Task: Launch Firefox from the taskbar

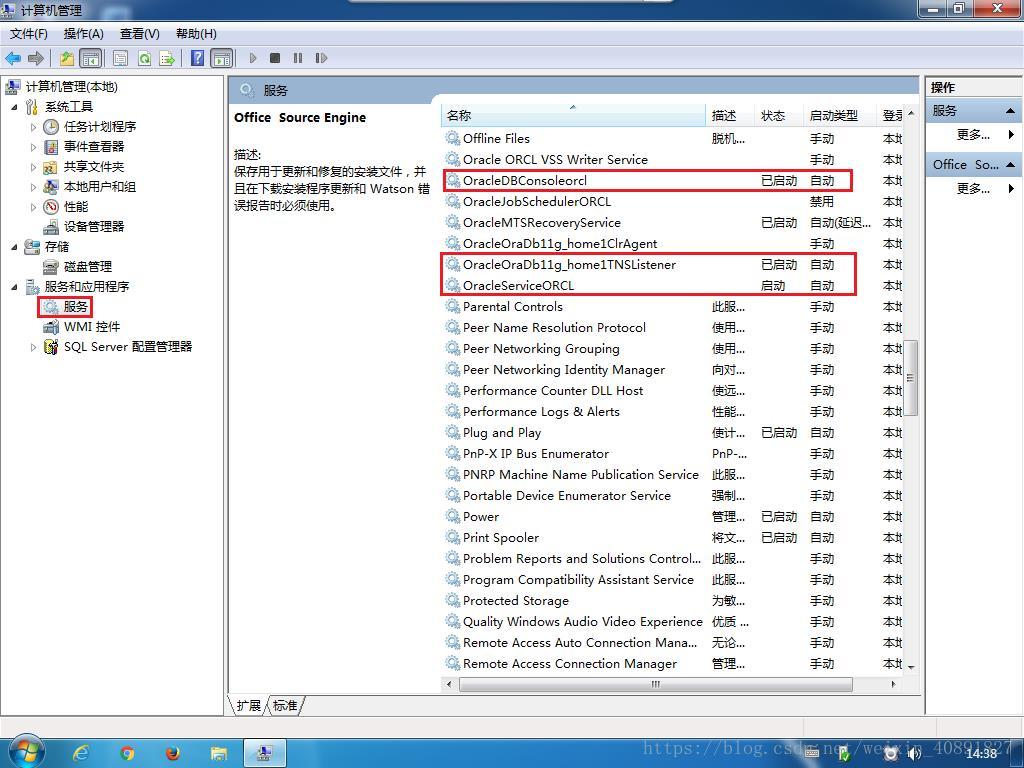Action: coord(172,754)
